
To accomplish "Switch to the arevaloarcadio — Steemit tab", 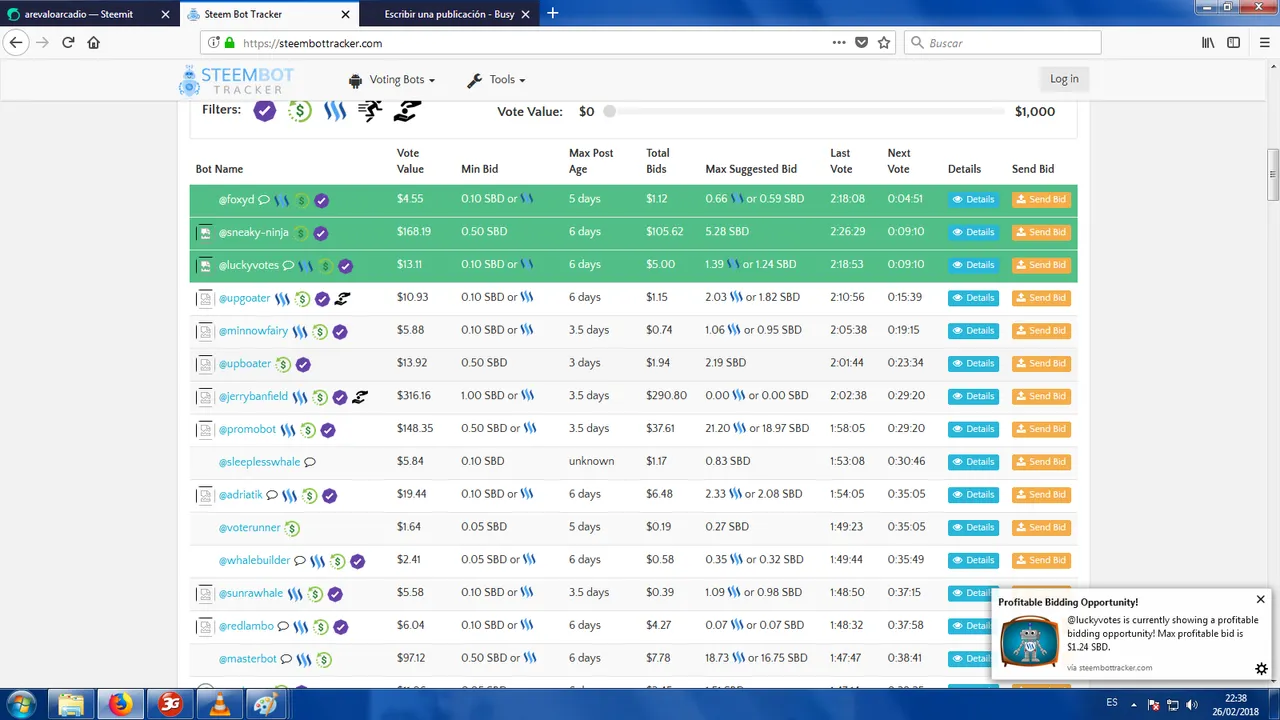I will 90,14.
